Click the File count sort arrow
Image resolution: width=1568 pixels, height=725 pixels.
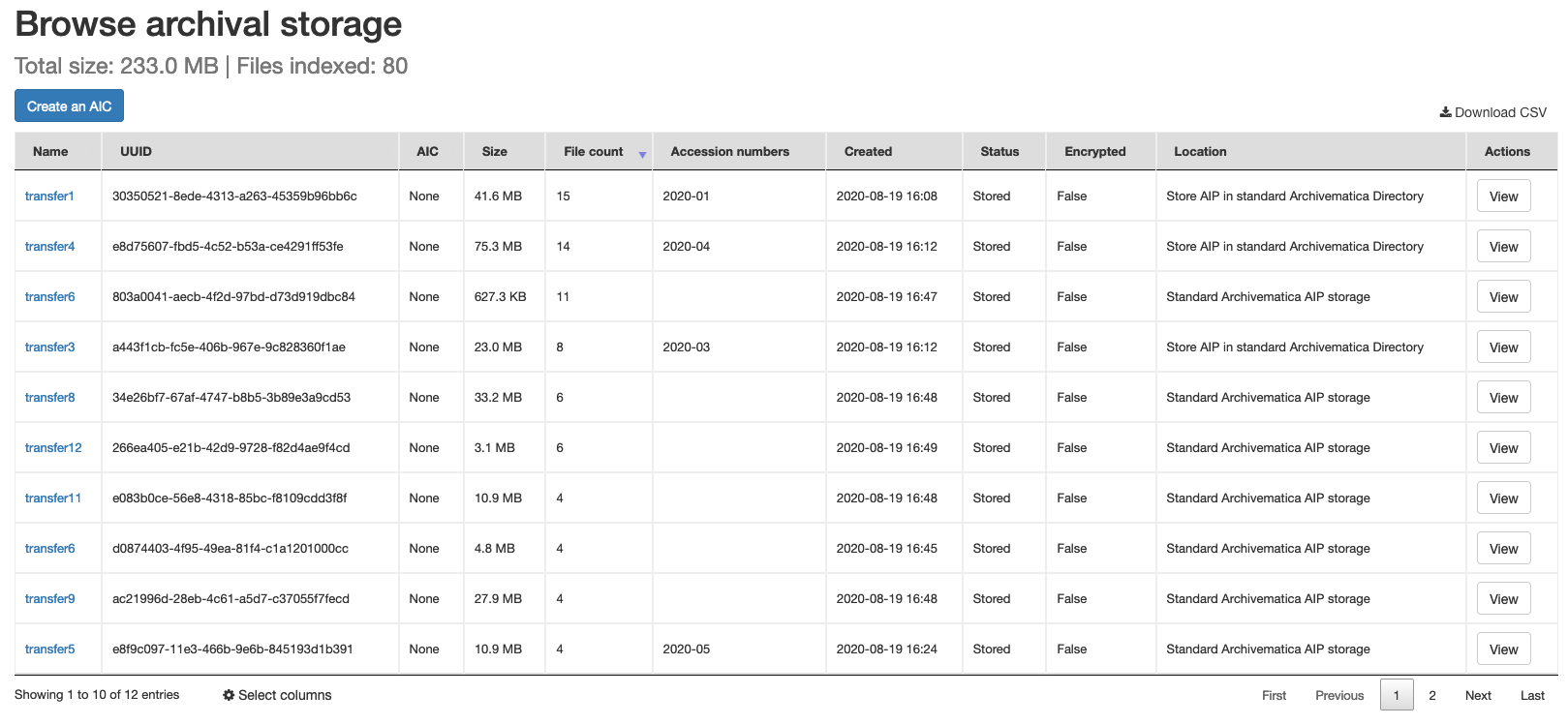point(642,154)
